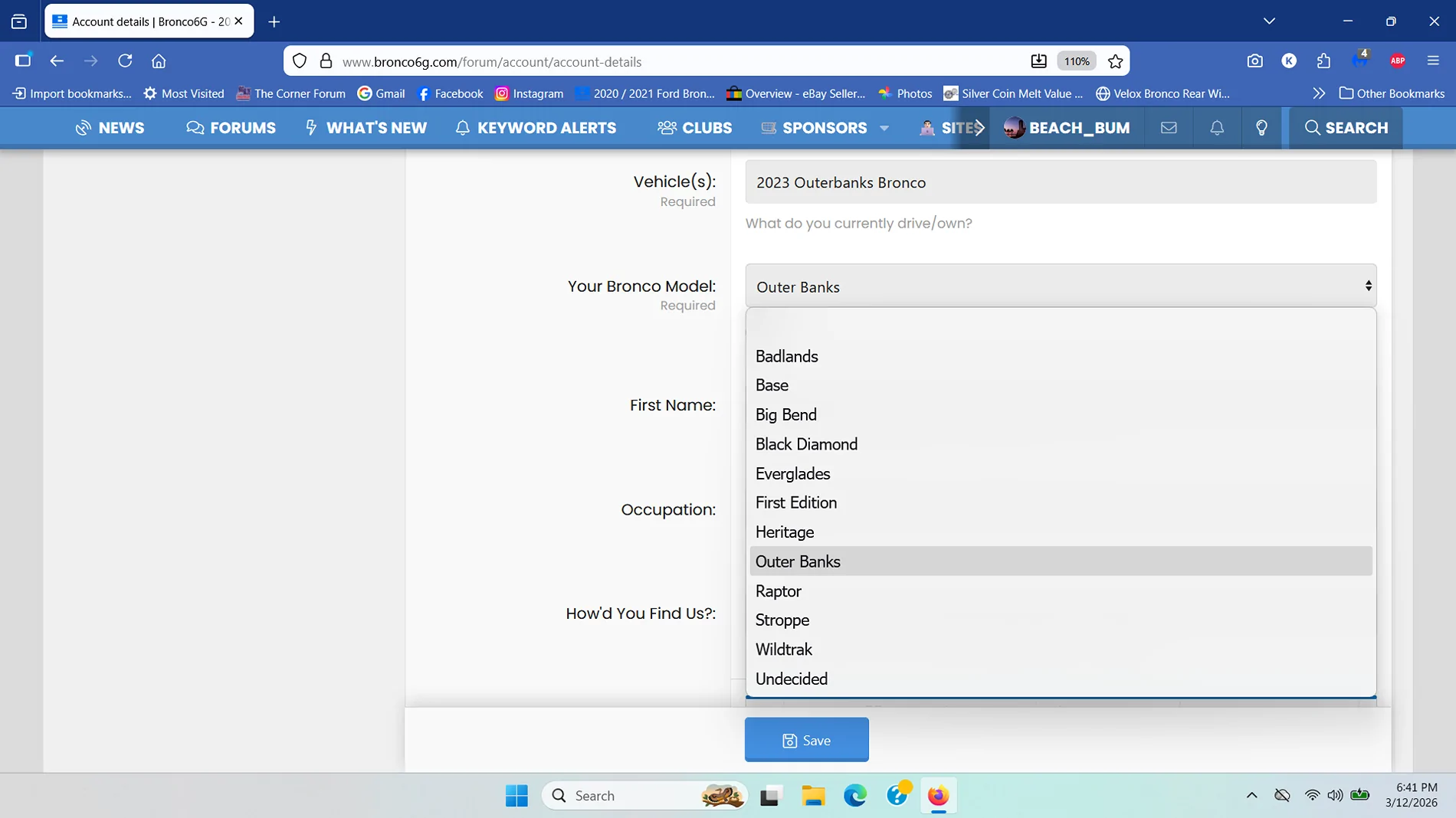Open the inbox envelope icon
The image size is (1456, 818).
1169,128
